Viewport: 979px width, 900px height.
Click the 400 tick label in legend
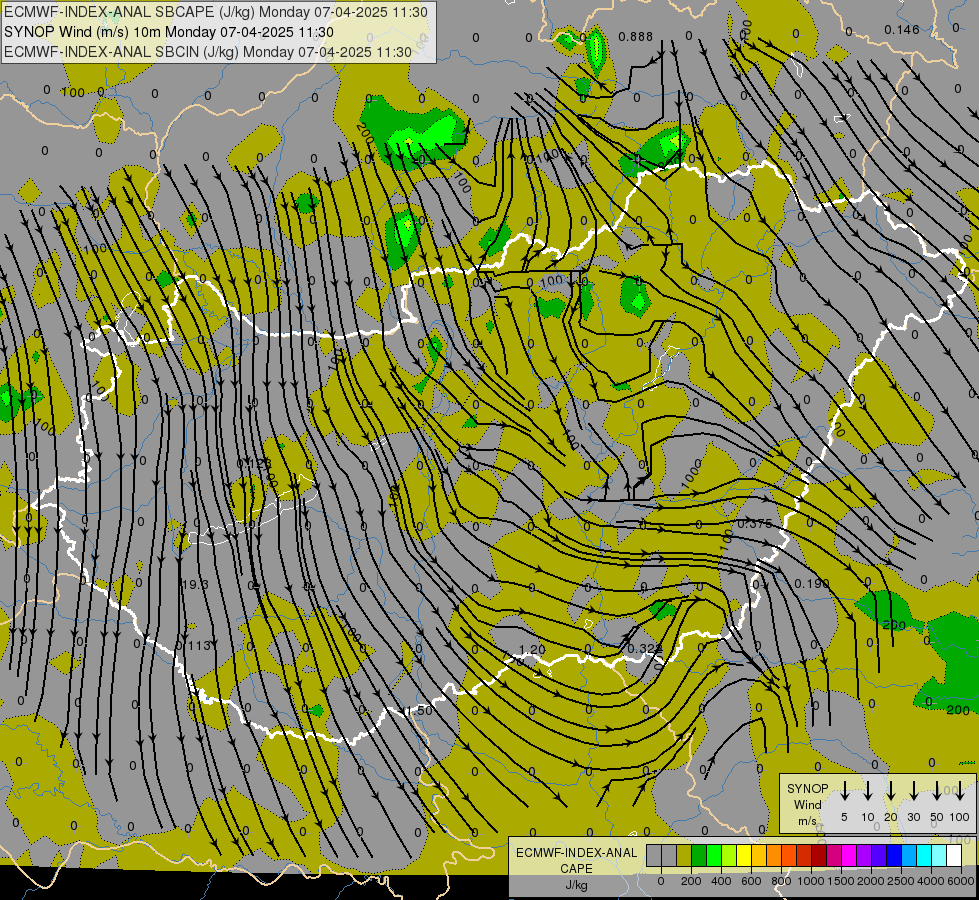tap(721, 881)
